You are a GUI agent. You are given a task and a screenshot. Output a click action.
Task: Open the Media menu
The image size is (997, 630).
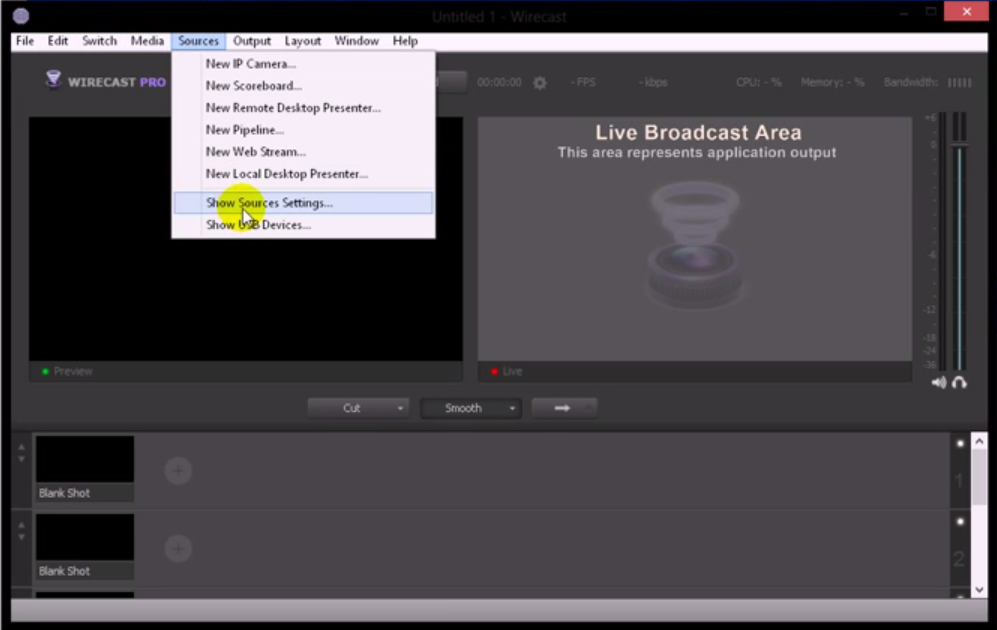coord(148,41)
